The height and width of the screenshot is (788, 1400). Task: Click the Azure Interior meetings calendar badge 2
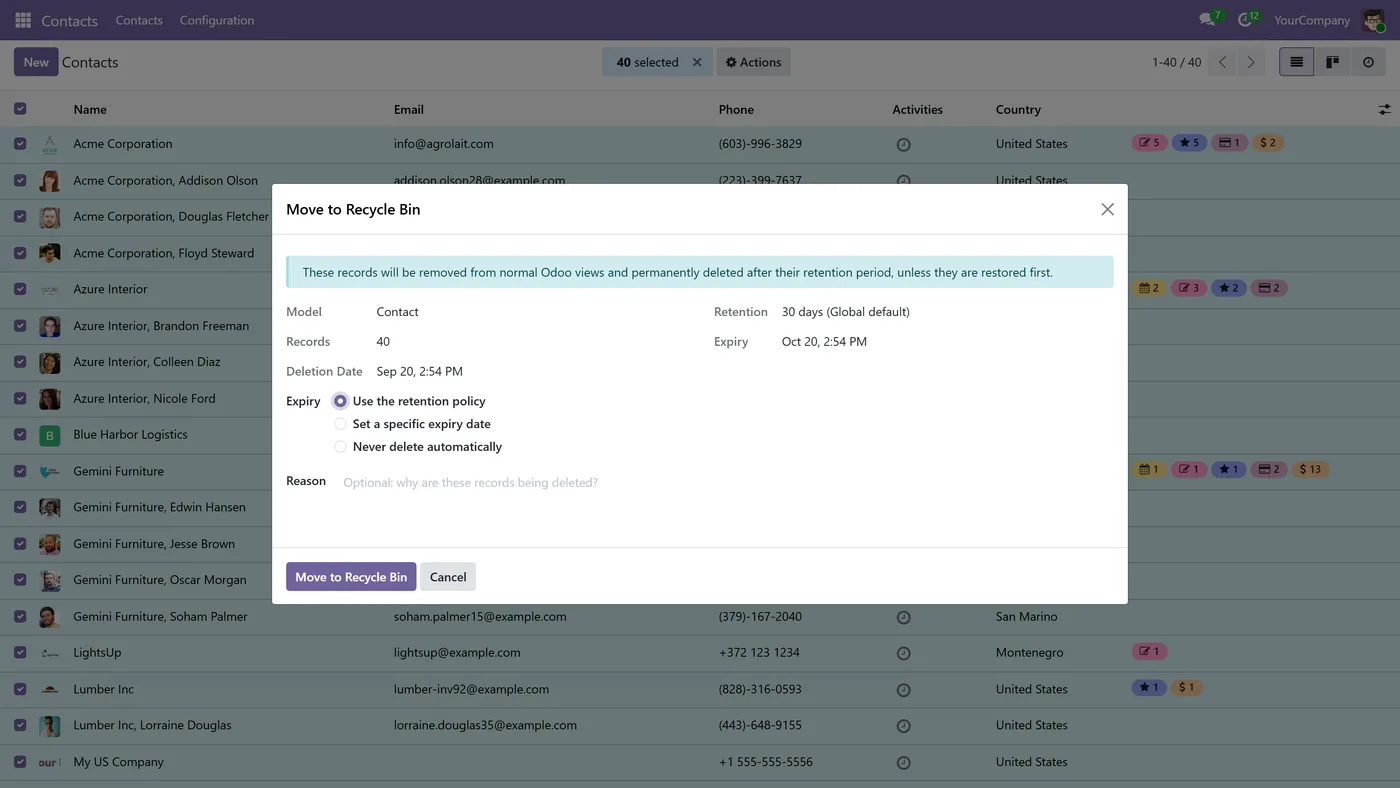[x=1149, y=288]
